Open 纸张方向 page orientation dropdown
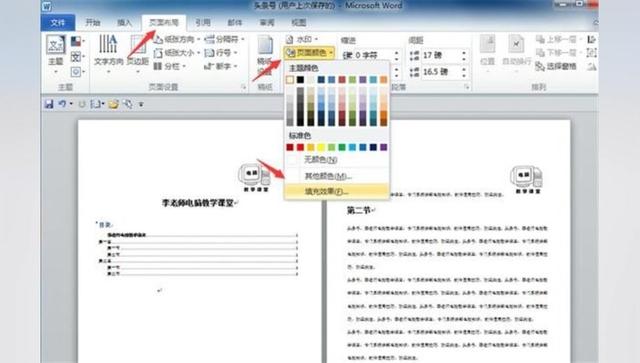This screenshot has height=363, width=640. click(x=177, y=40)
